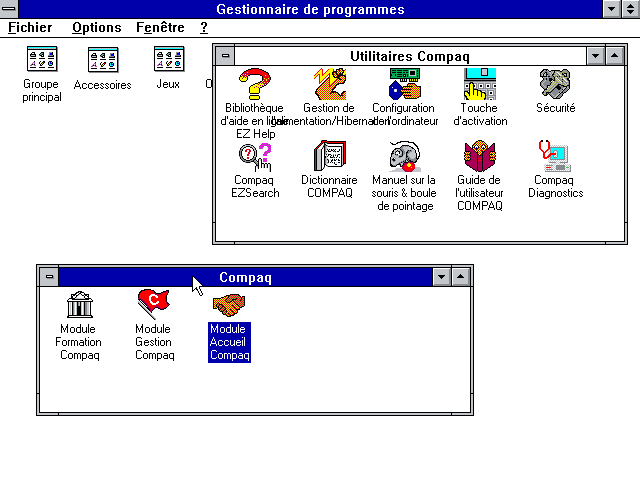Select the Groupe principal program group
Screen dimensions: 640x480
coord(41,60)
